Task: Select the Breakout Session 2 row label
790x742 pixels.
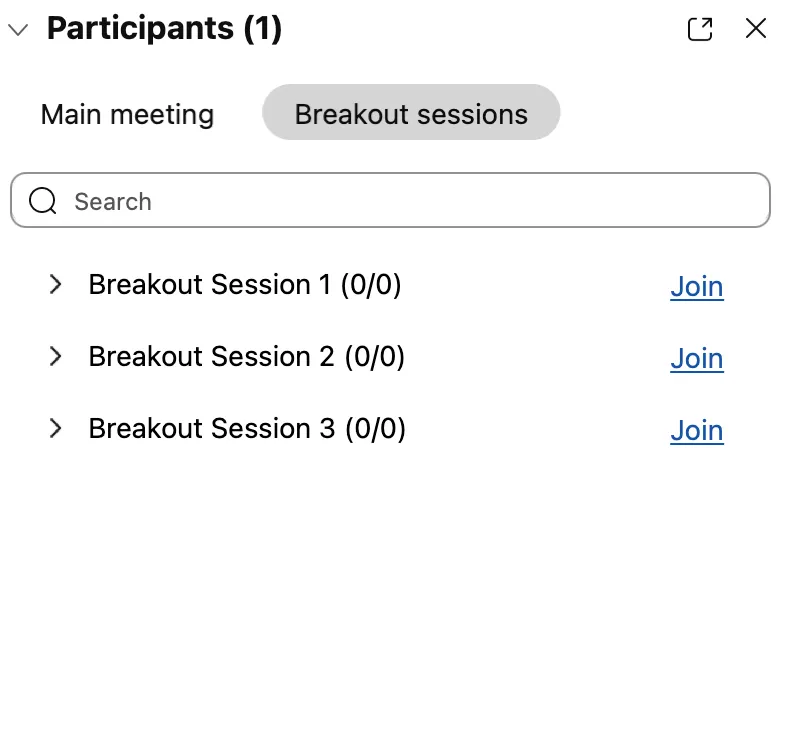Action: click(212, 357)
